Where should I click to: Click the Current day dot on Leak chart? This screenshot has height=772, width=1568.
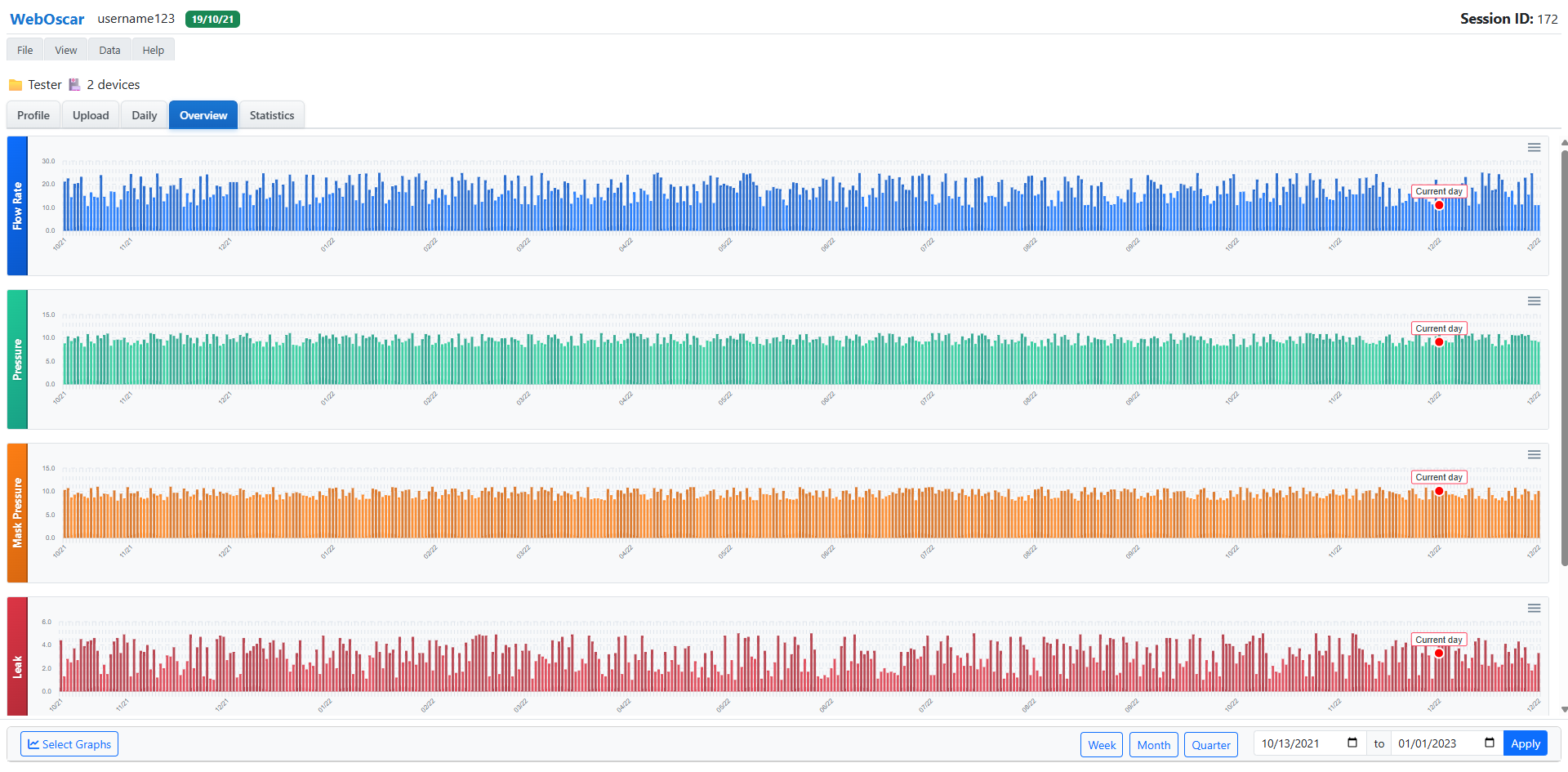[x=1439, y=653]
